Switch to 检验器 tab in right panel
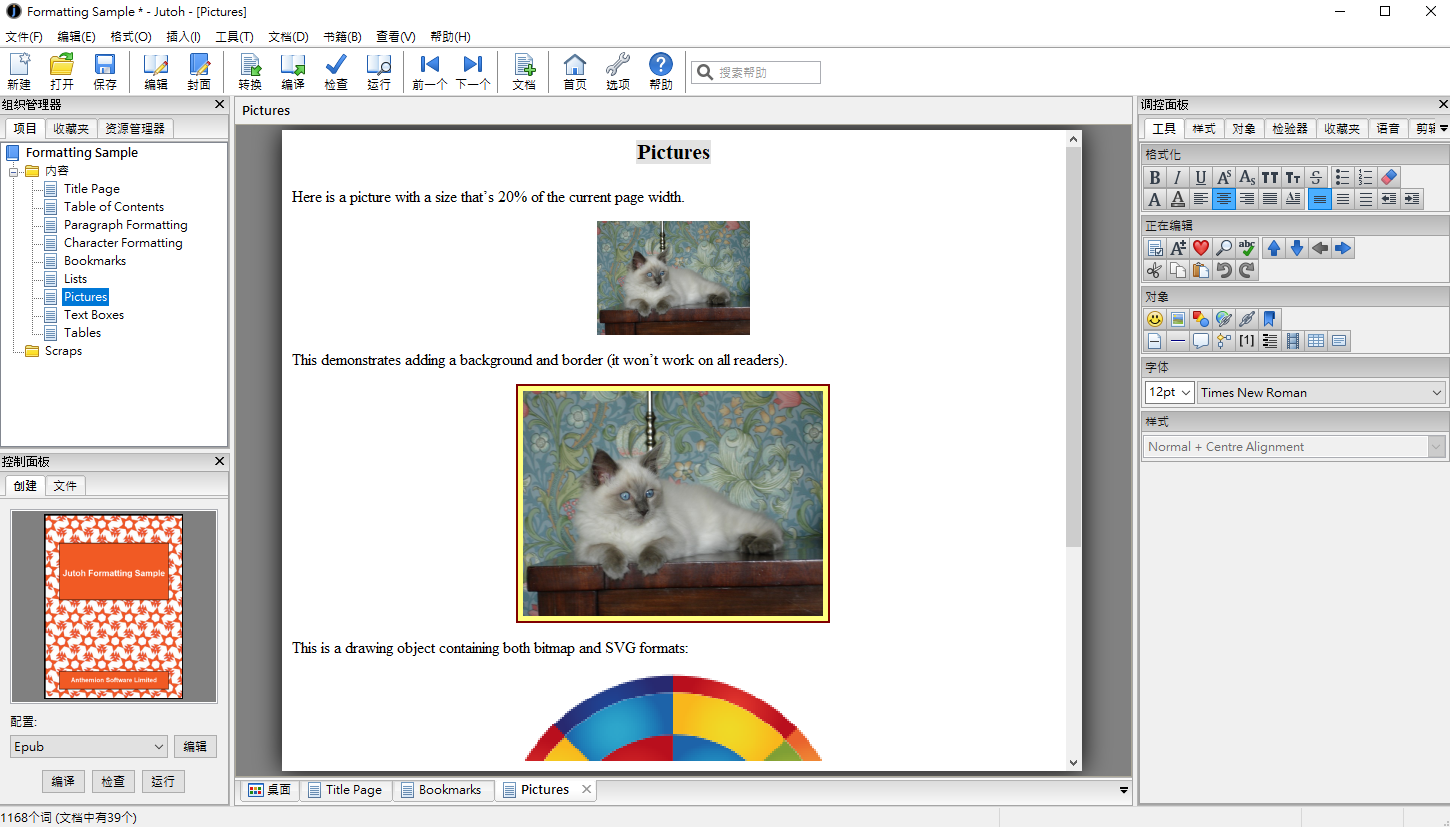 1290,129
